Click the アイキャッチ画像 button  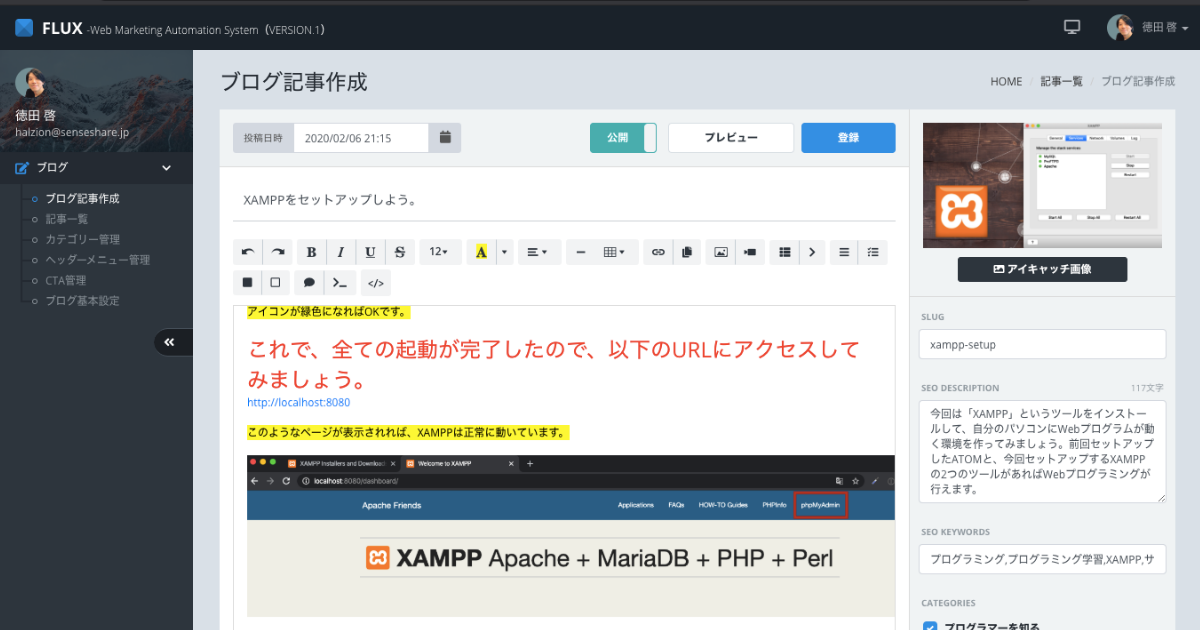(1042, 269)
